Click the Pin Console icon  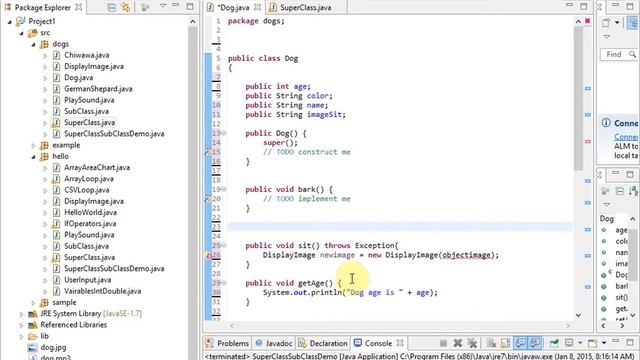(x=554, y=343)
